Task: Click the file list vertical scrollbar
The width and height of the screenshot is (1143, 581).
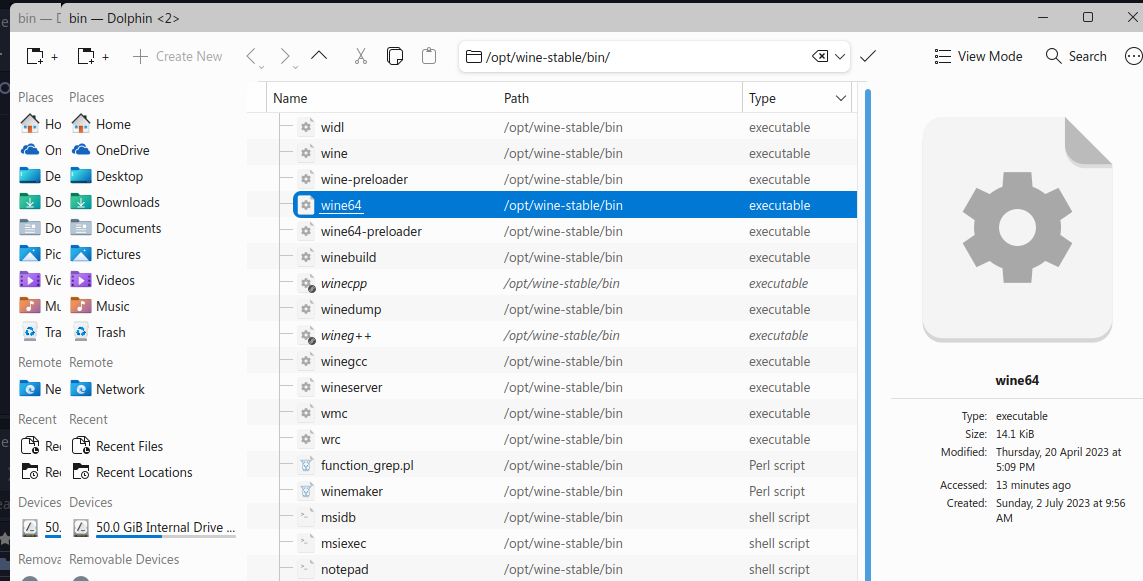Action: coord(867,335)
